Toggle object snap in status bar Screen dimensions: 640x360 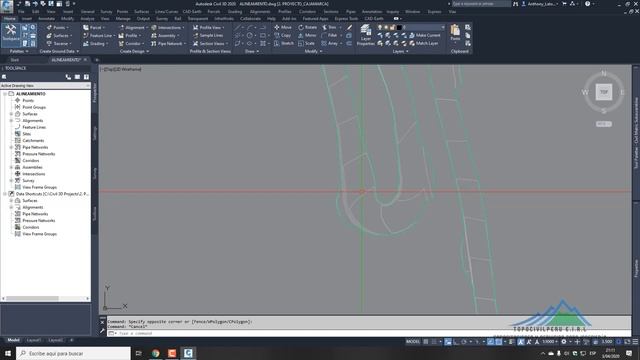click(x=499, y=342)
